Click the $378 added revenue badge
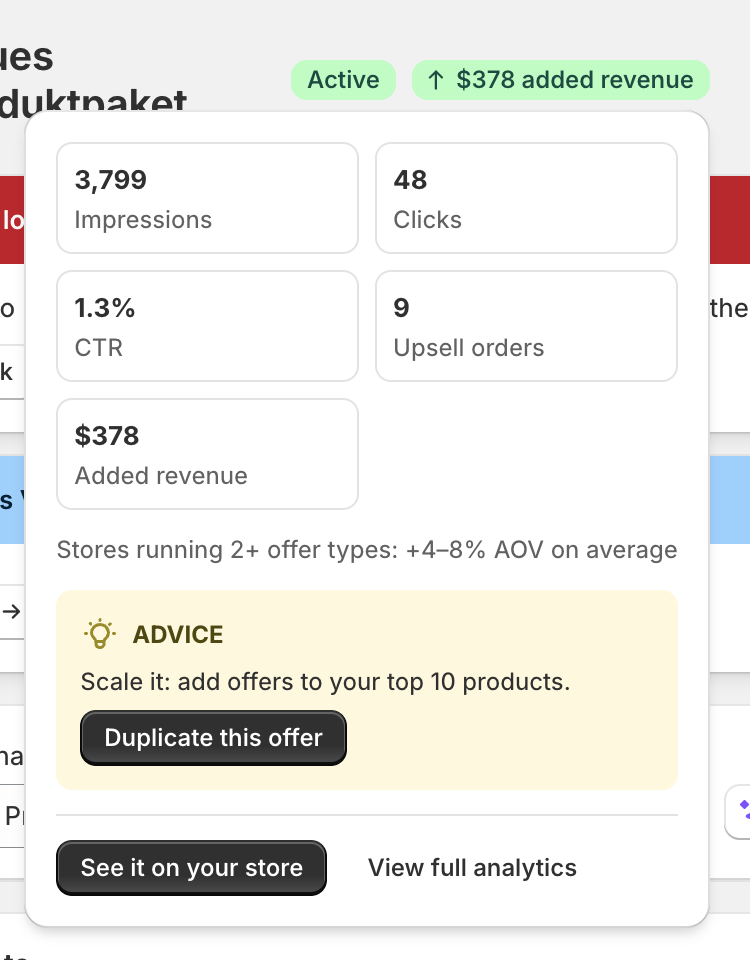This screenshot has height=960, width=750. (x=560, y=80)
